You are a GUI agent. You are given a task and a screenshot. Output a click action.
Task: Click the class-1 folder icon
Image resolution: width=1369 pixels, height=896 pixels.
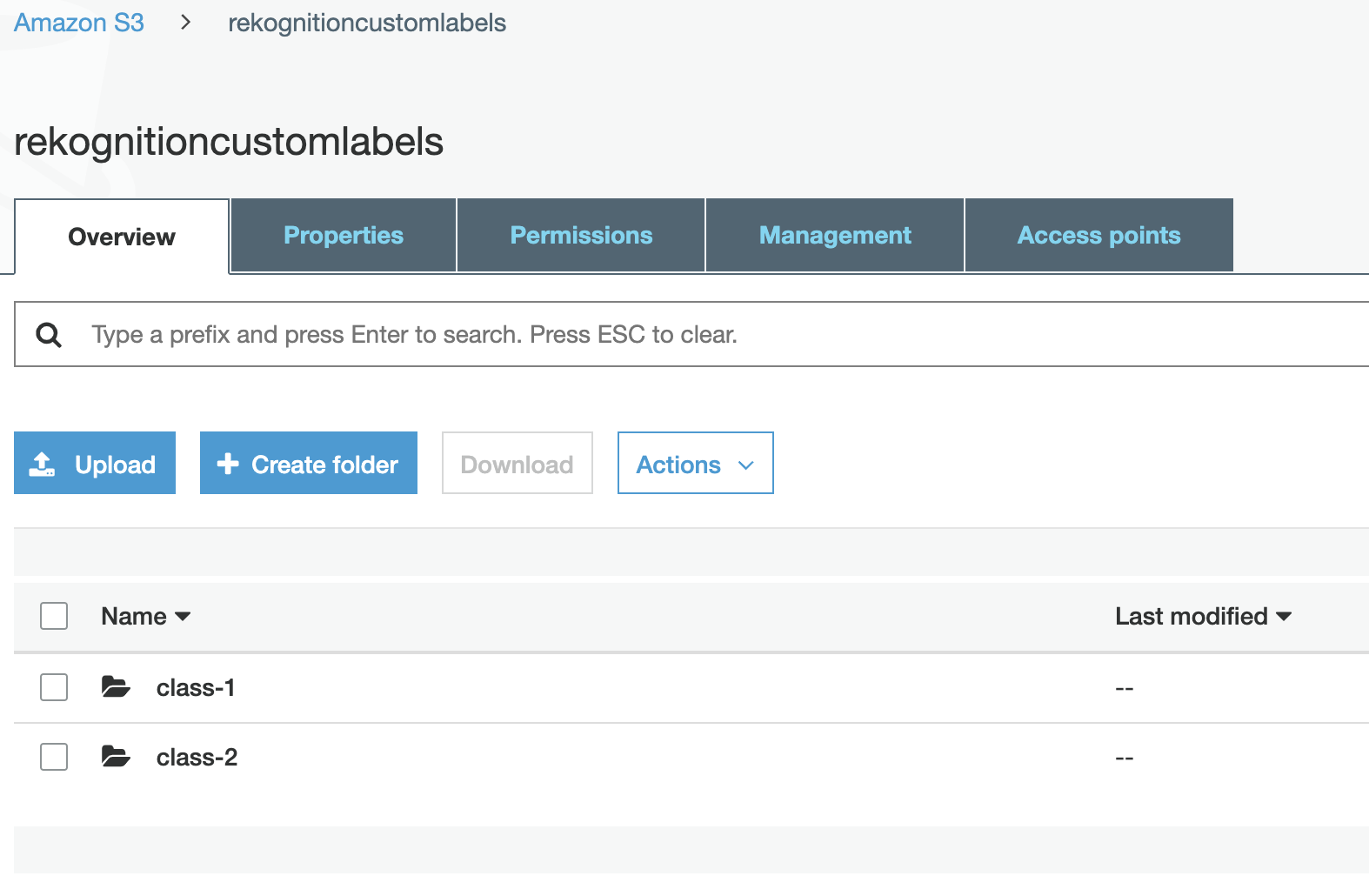coord(116,687)
